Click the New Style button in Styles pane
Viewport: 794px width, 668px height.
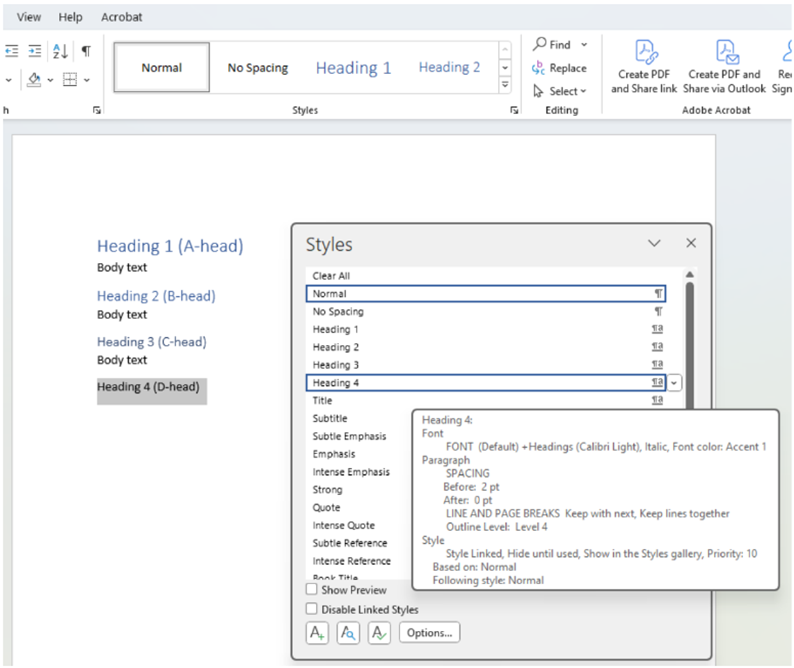pos(318,632)
